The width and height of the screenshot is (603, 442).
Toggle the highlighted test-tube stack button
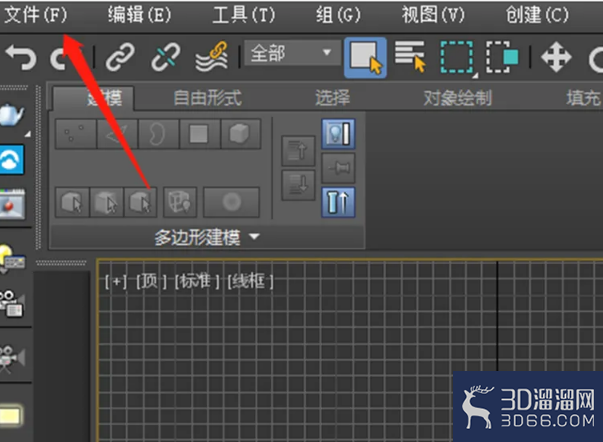338,203
